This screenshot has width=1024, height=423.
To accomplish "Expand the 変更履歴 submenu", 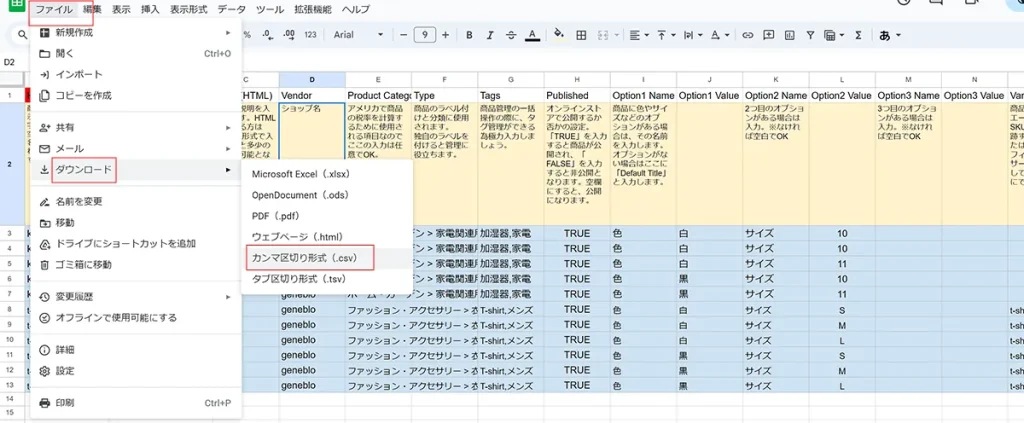I will 136,297.
